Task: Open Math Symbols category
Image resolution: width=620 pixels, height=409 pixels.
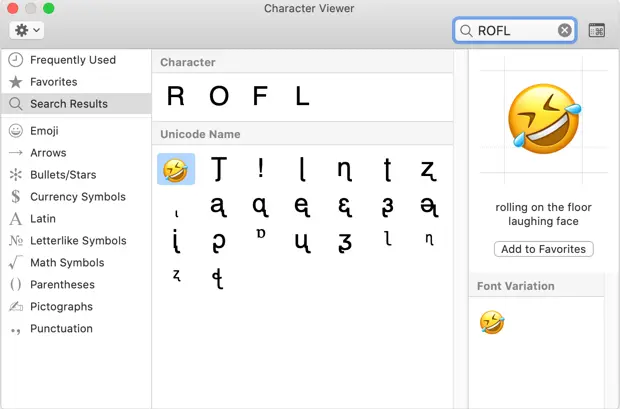Action: (67, 263)
